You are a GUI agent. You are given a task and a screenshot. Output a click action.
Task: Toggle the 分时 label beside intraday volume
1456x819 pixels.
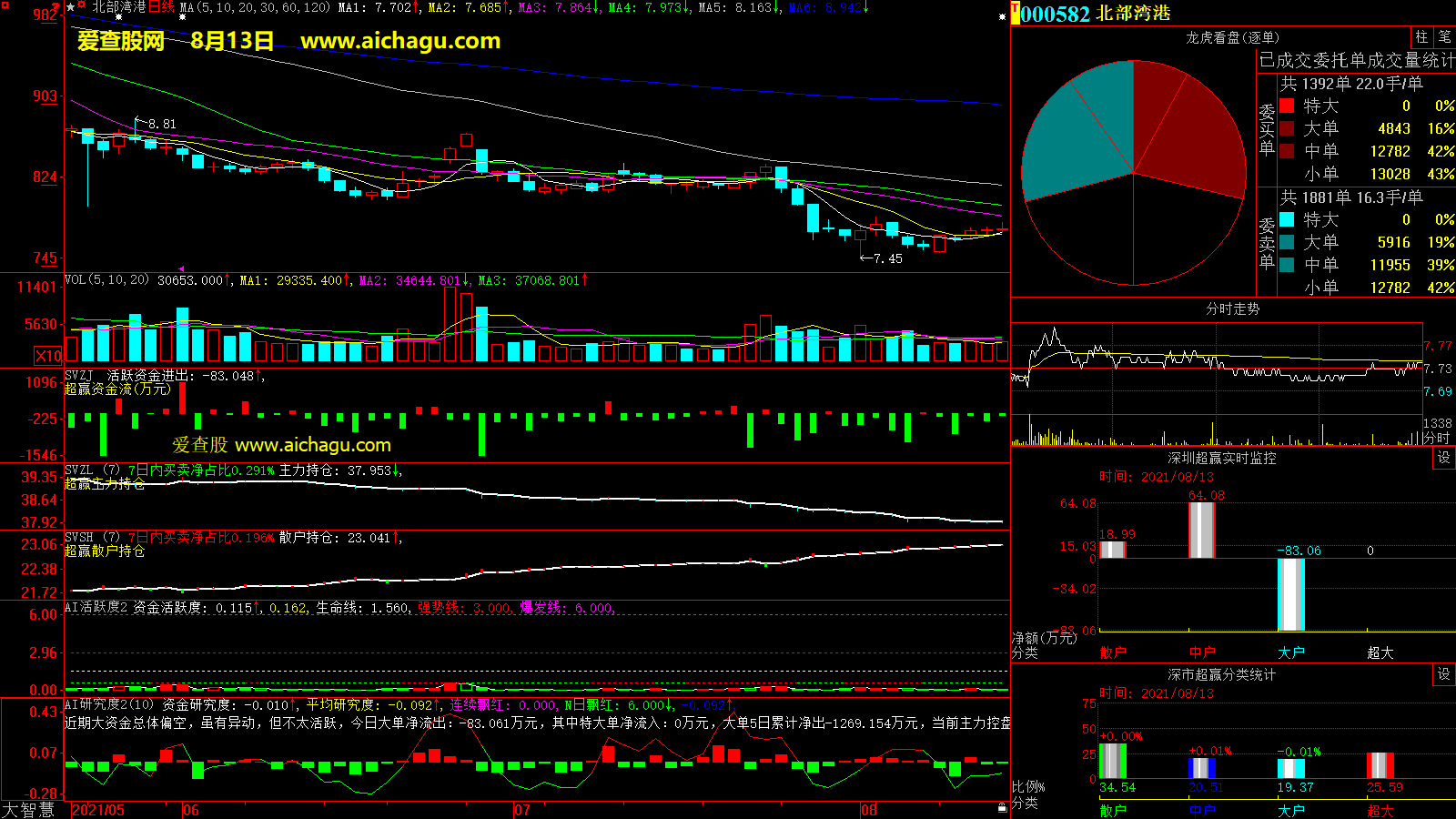click(1437, 439)
